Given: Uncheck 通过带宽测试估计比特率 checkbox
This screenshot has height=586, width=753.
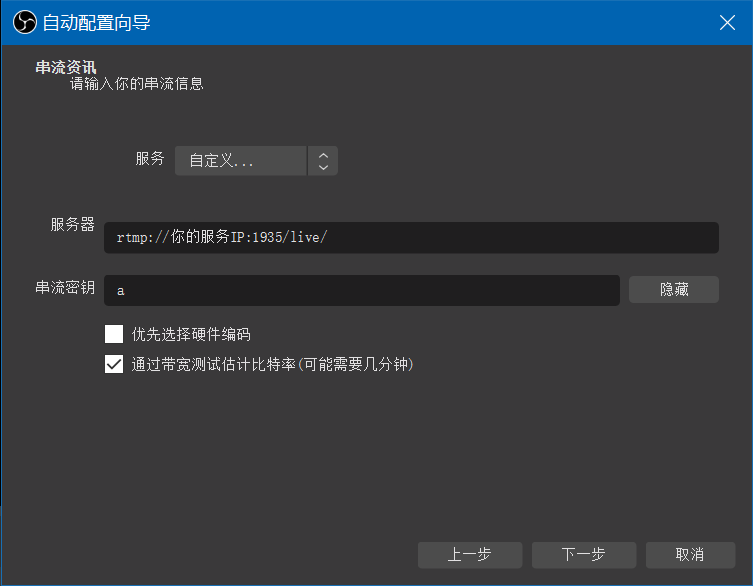Looking at the screenshot, I should tap(114, 364).
